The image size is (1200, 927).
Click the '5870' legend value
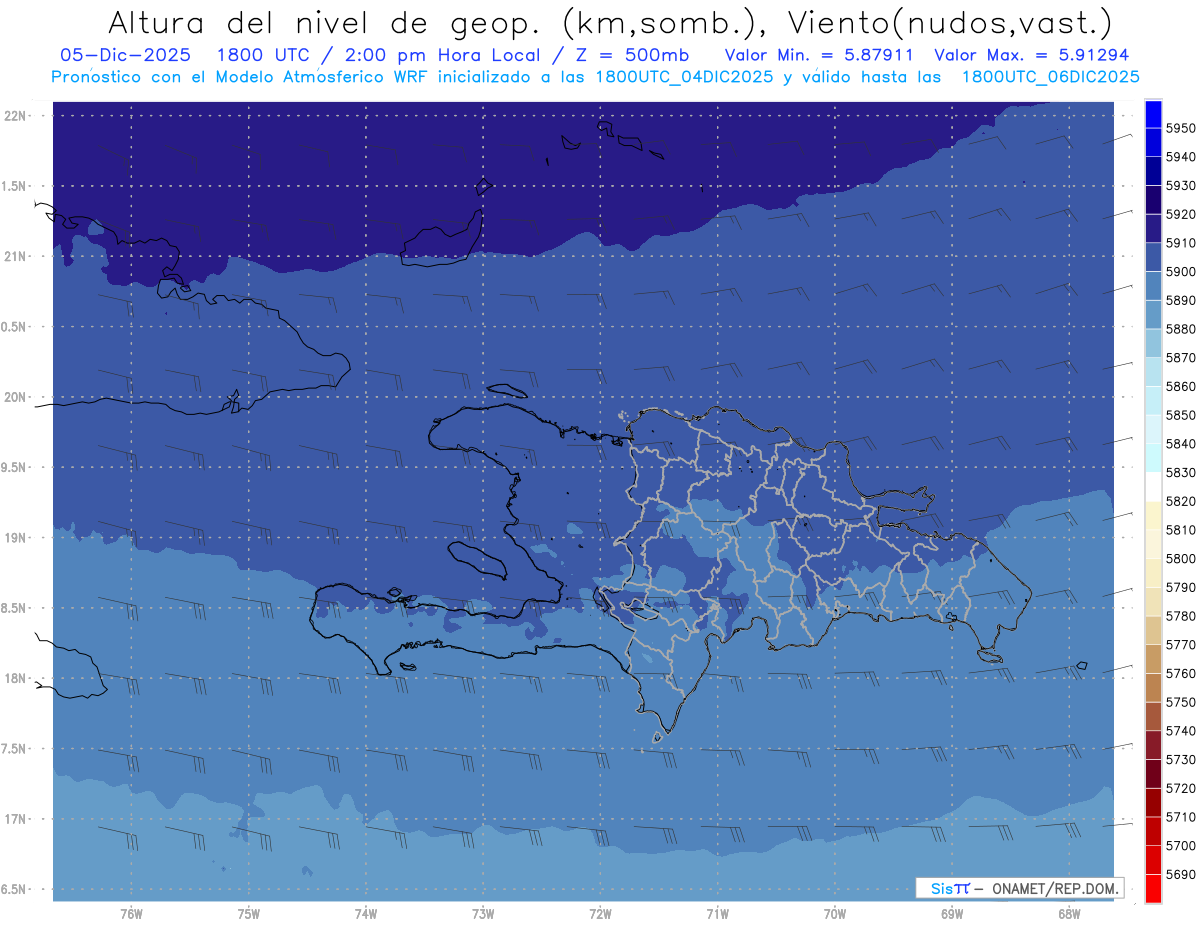click(1180, 358)
